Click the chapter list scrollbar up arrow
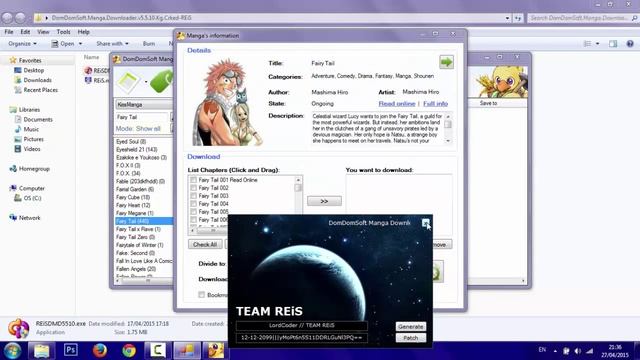 [298, 180]
